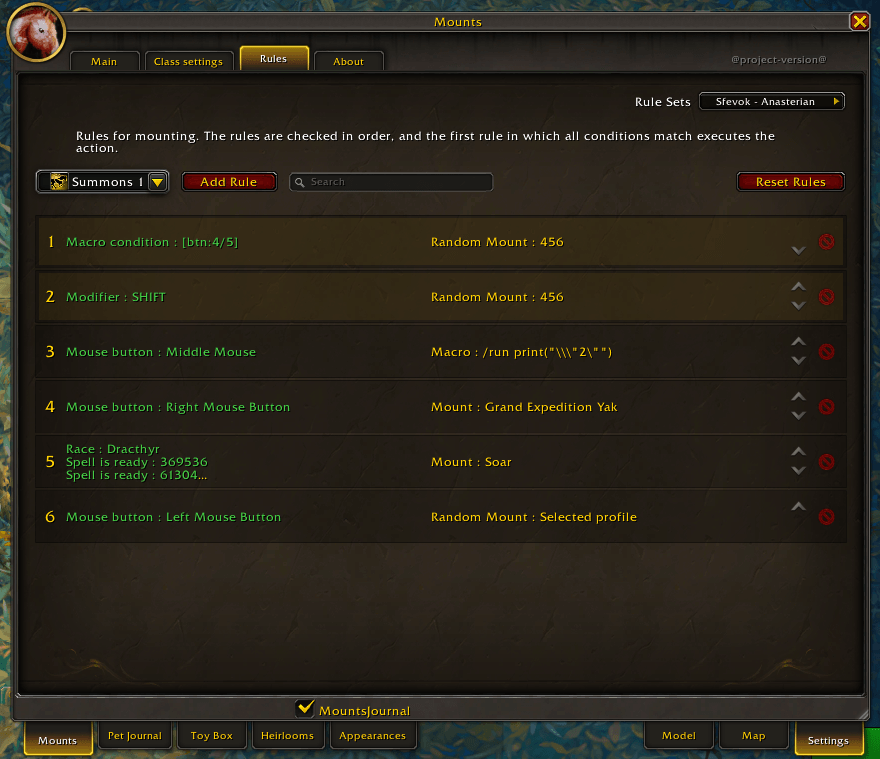Remove the Grand Expedition Yak rule
Image resolution: width=880 pixels, height=759 pixels.
click(x=826, y=407)
